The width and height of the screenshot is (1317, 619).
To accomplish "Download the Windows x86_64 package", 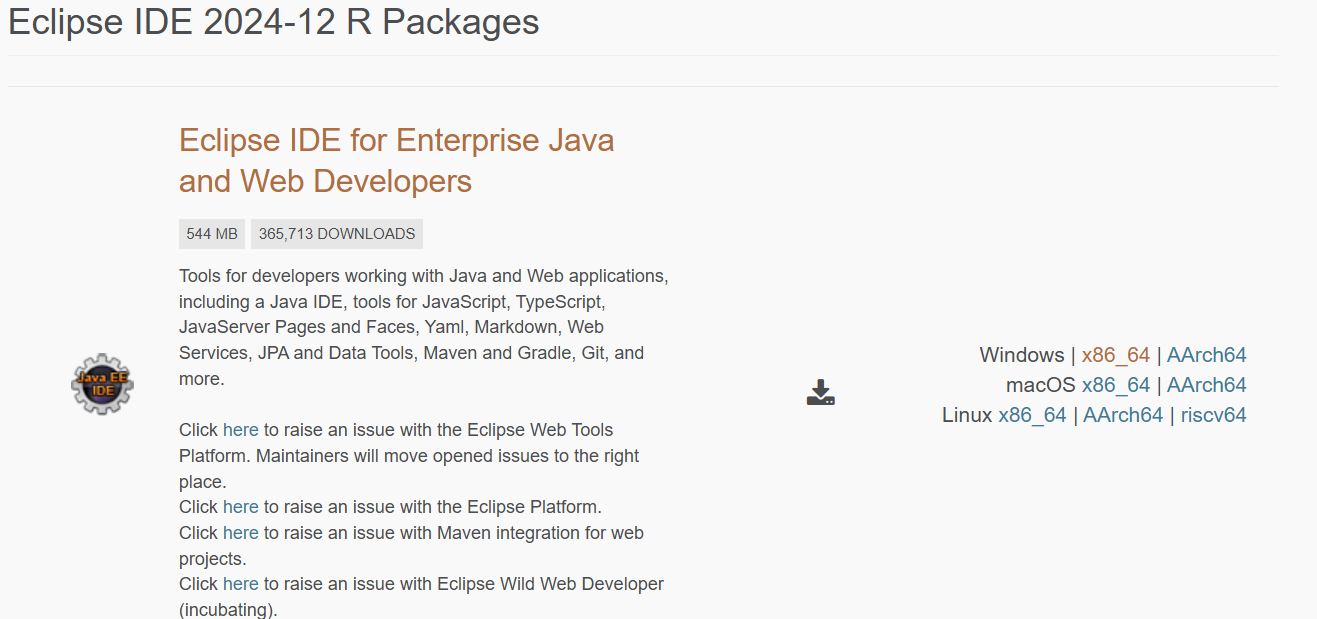I will pyautogui.click(x=1116, y=355).
